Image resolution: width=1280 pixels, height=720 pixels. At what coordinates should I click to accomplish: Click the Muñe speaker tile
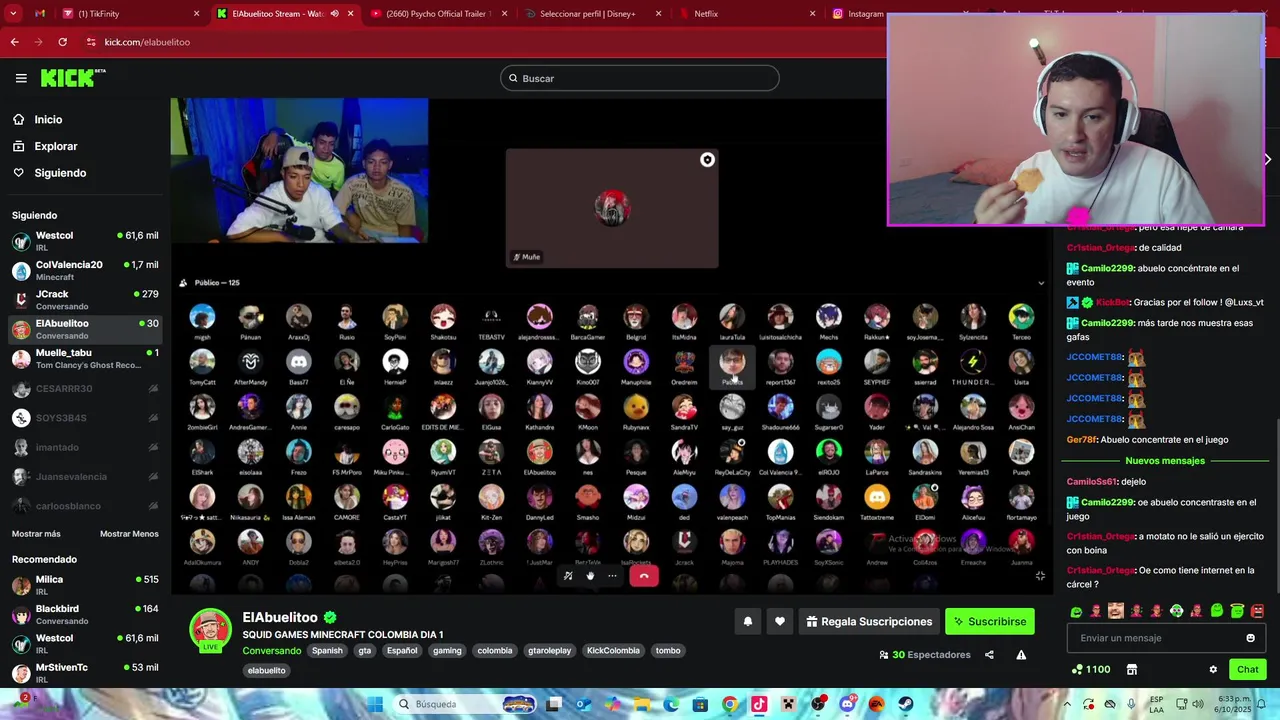coord(612,208)
